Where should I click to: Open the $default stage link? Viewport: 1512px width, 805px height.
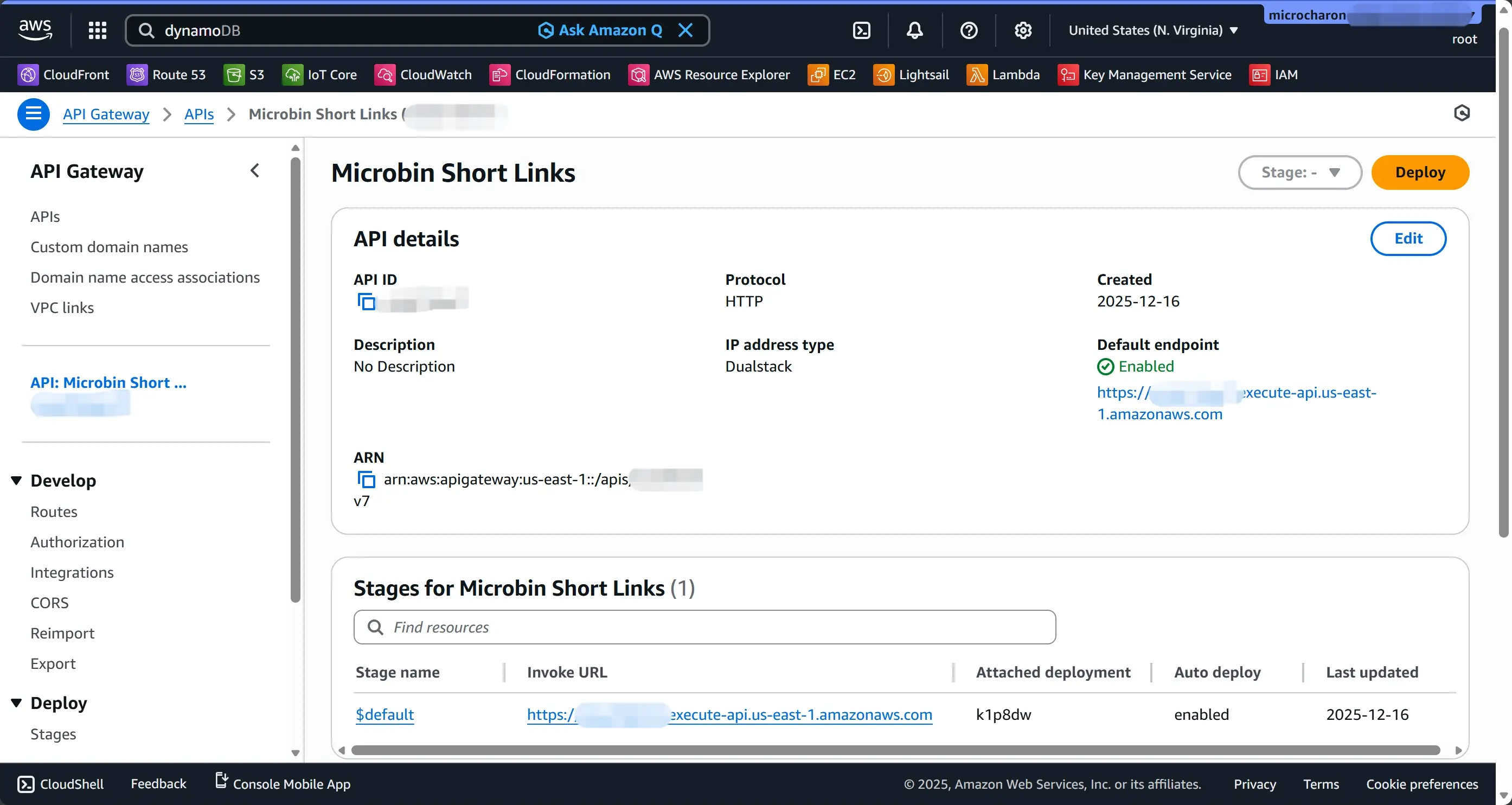click(385, 714)
